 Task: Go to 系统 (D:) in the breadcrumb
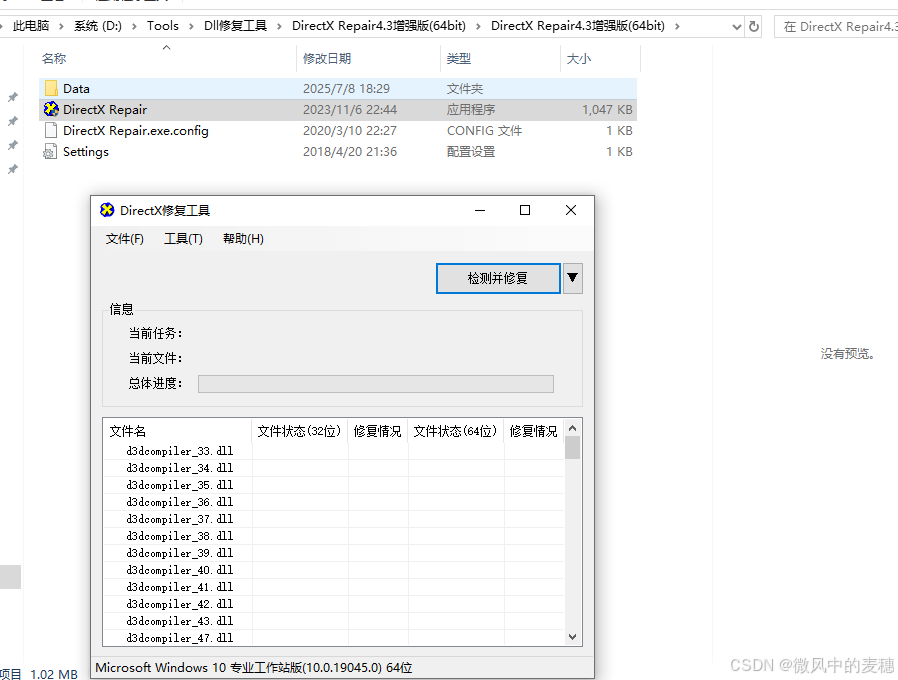98,26
